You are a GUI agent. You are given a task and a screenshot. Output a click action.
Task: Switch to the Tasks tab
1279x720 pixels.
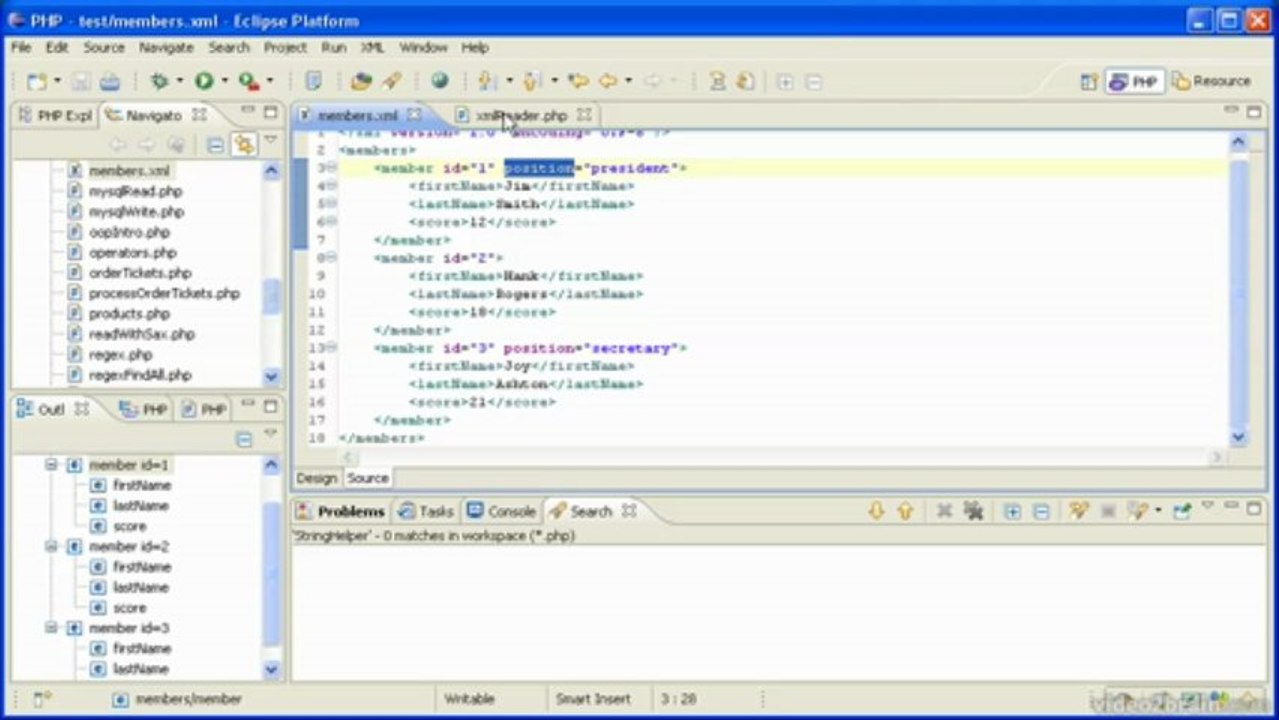click(x=426, y=511)
